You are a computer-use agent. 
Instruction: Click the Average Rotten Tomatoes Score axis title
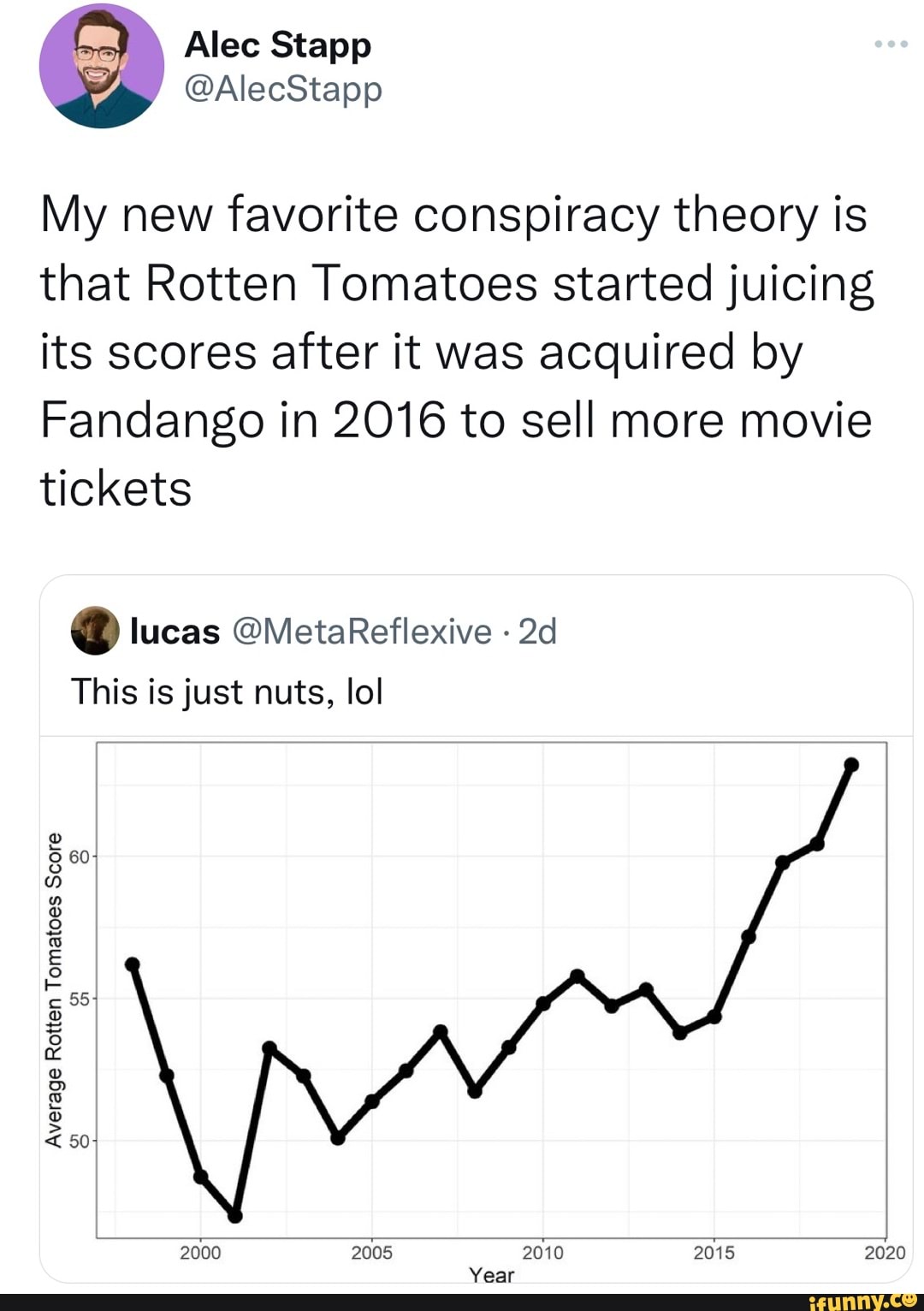[x=54, y=989]
